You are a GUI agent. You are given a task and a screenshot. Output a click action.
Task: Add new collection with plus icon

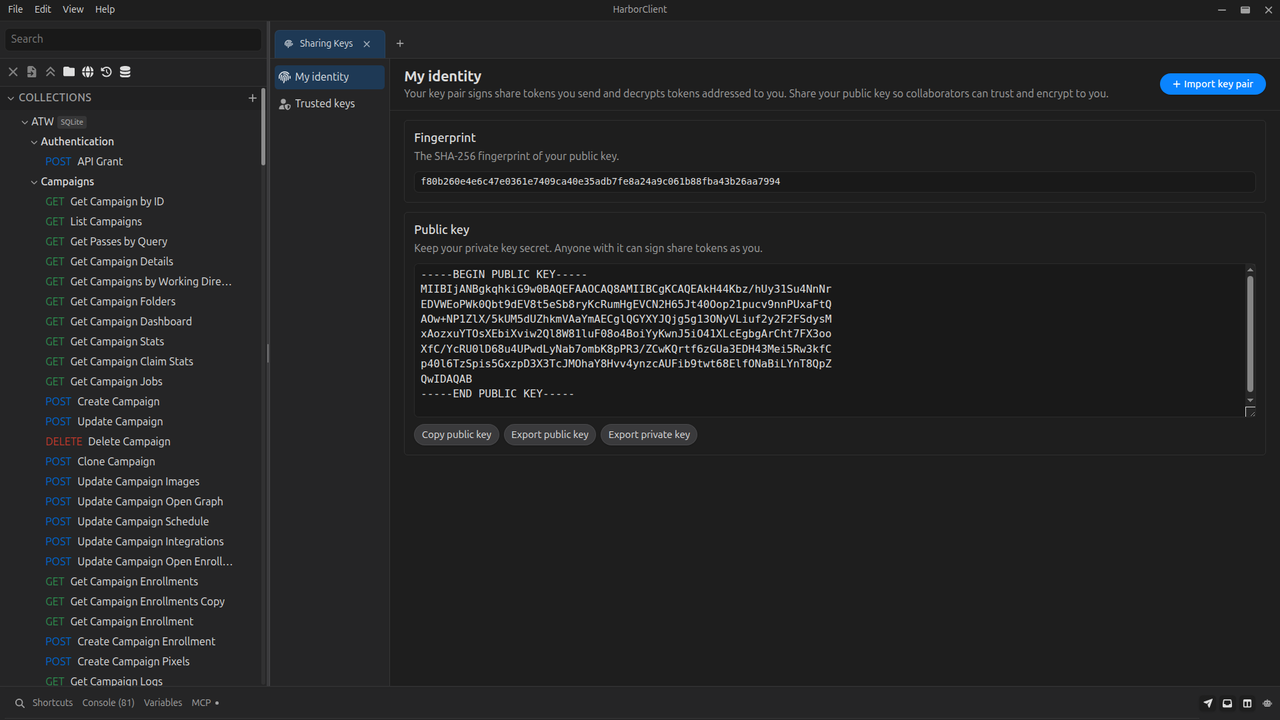[x=252, y=98]
